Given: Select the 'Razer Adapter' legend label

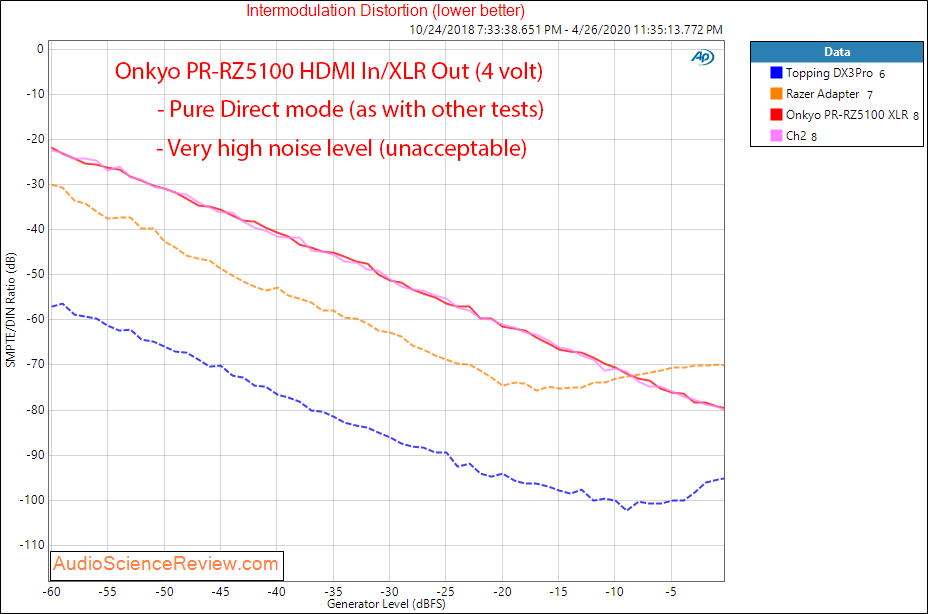Looking at the screenshot, I should [x=822, y=94].
